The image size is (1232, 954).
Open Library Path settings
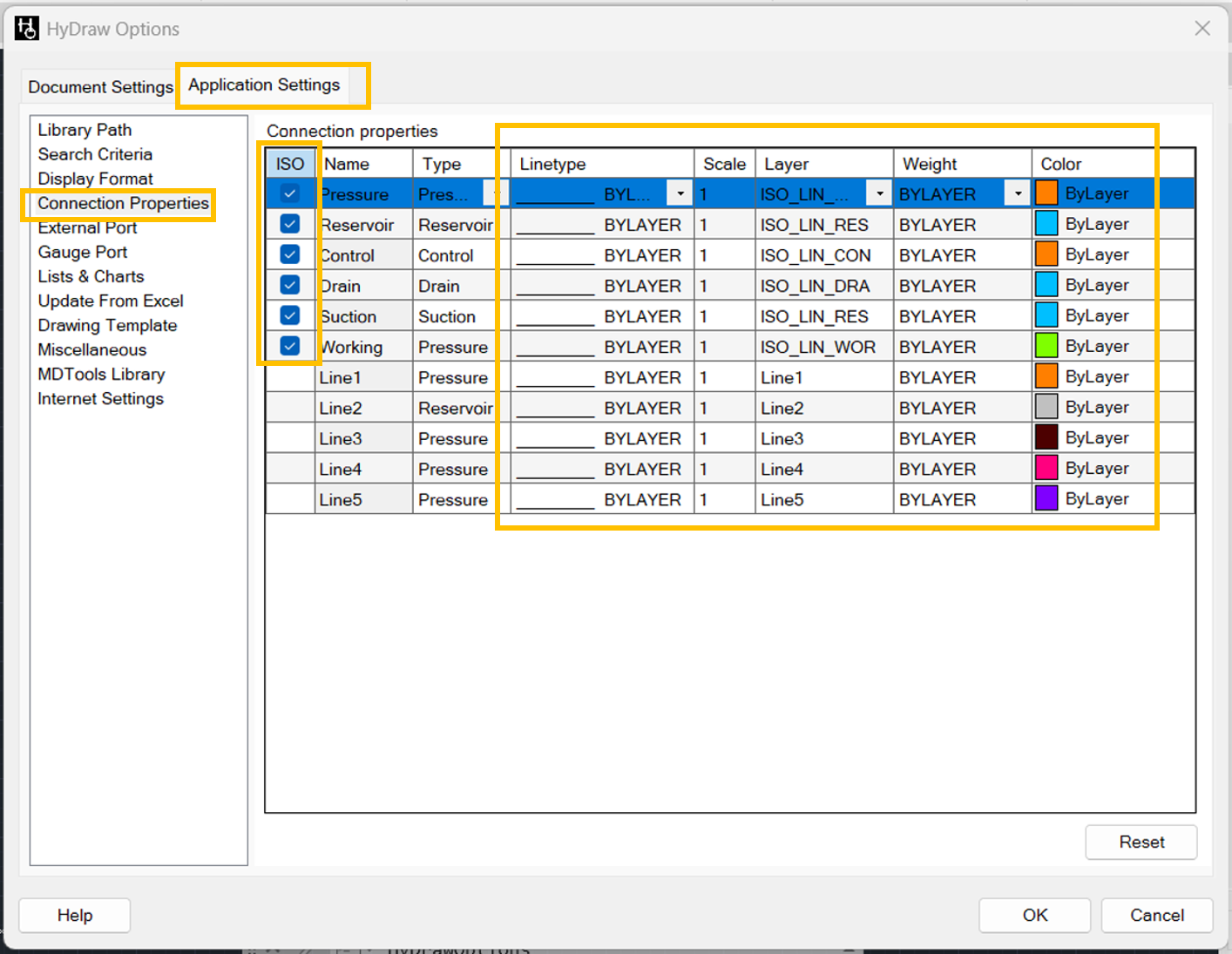click(x=85, y=130)
